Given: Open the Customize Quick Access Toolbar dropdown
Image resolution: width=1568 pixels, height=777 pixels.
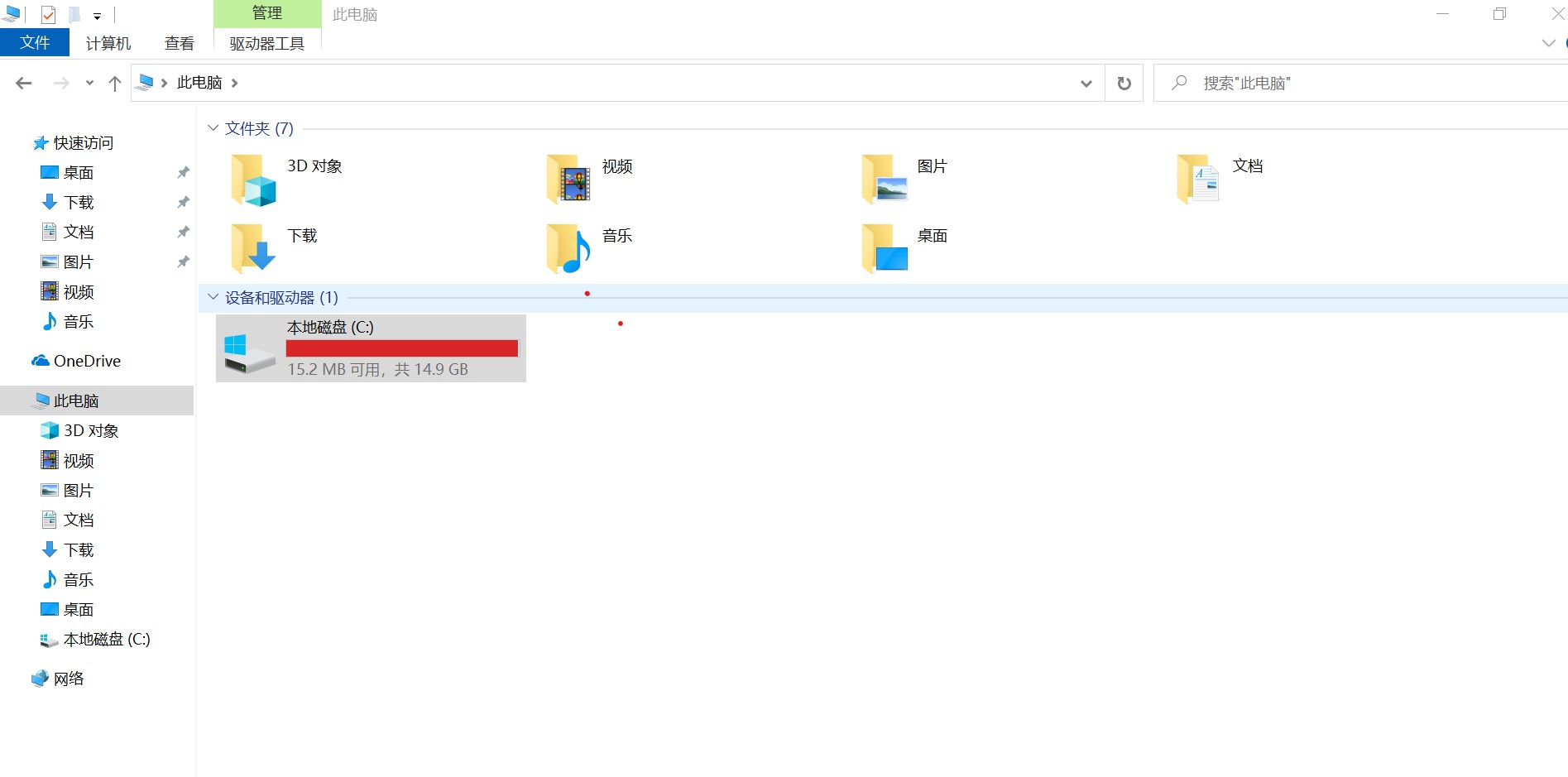Looking at the screenshot, I should 97,16.
